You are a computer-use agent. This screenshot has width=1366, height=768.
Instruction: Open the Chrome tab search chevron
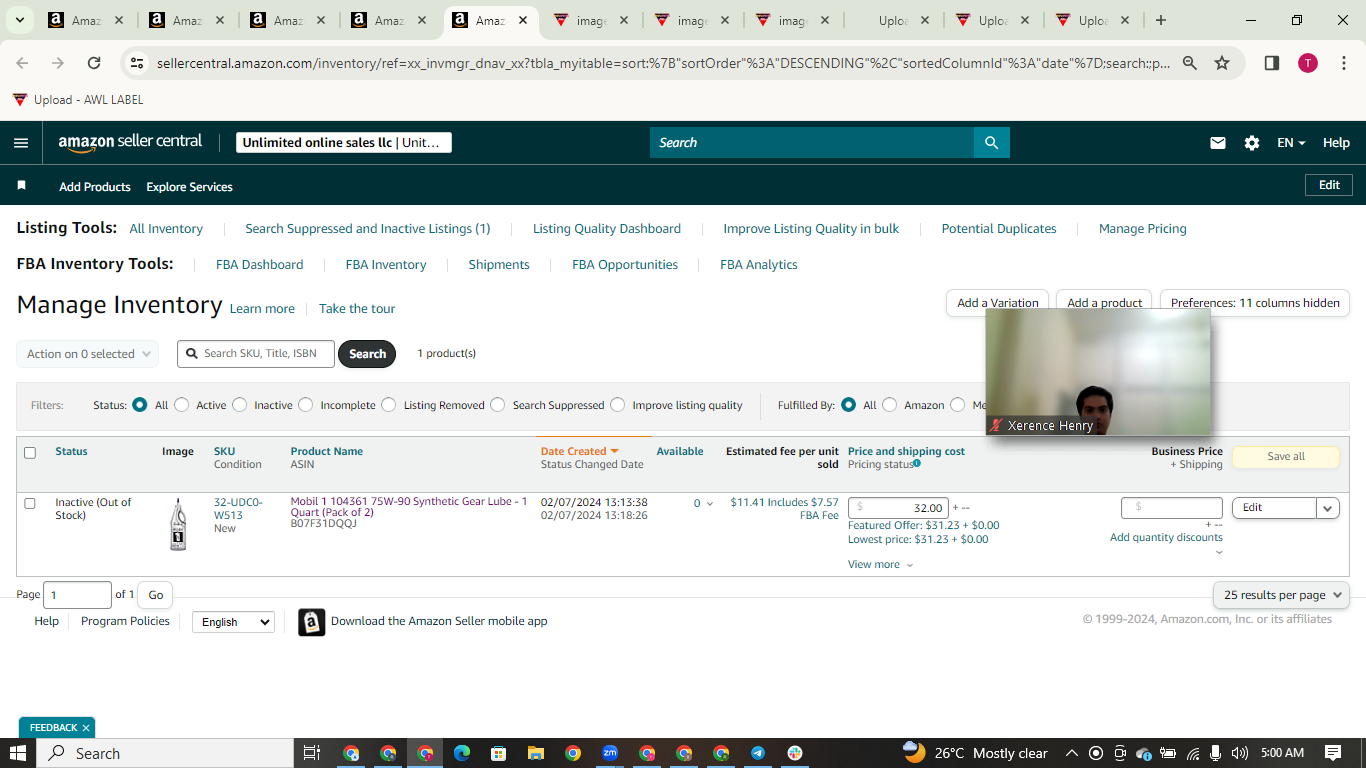click(x=19, y=20)
